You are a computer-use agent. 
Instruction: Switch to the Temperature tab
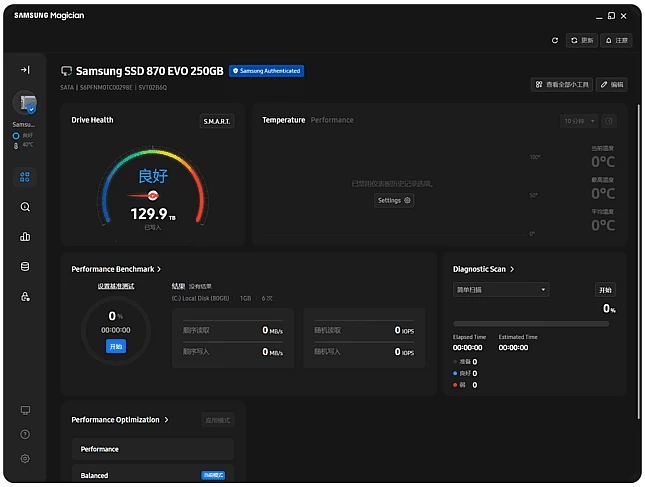(283, 120)
